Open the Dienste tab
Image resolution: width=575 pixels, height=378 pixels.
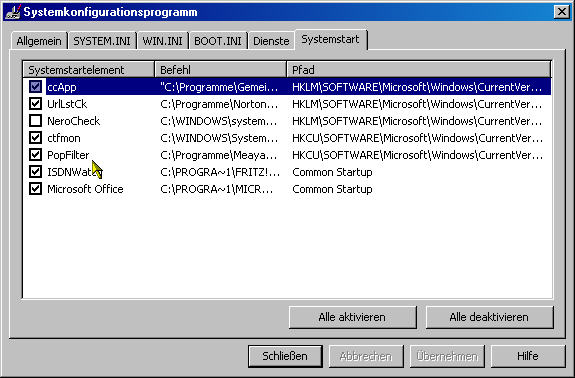tap(271, 41)
